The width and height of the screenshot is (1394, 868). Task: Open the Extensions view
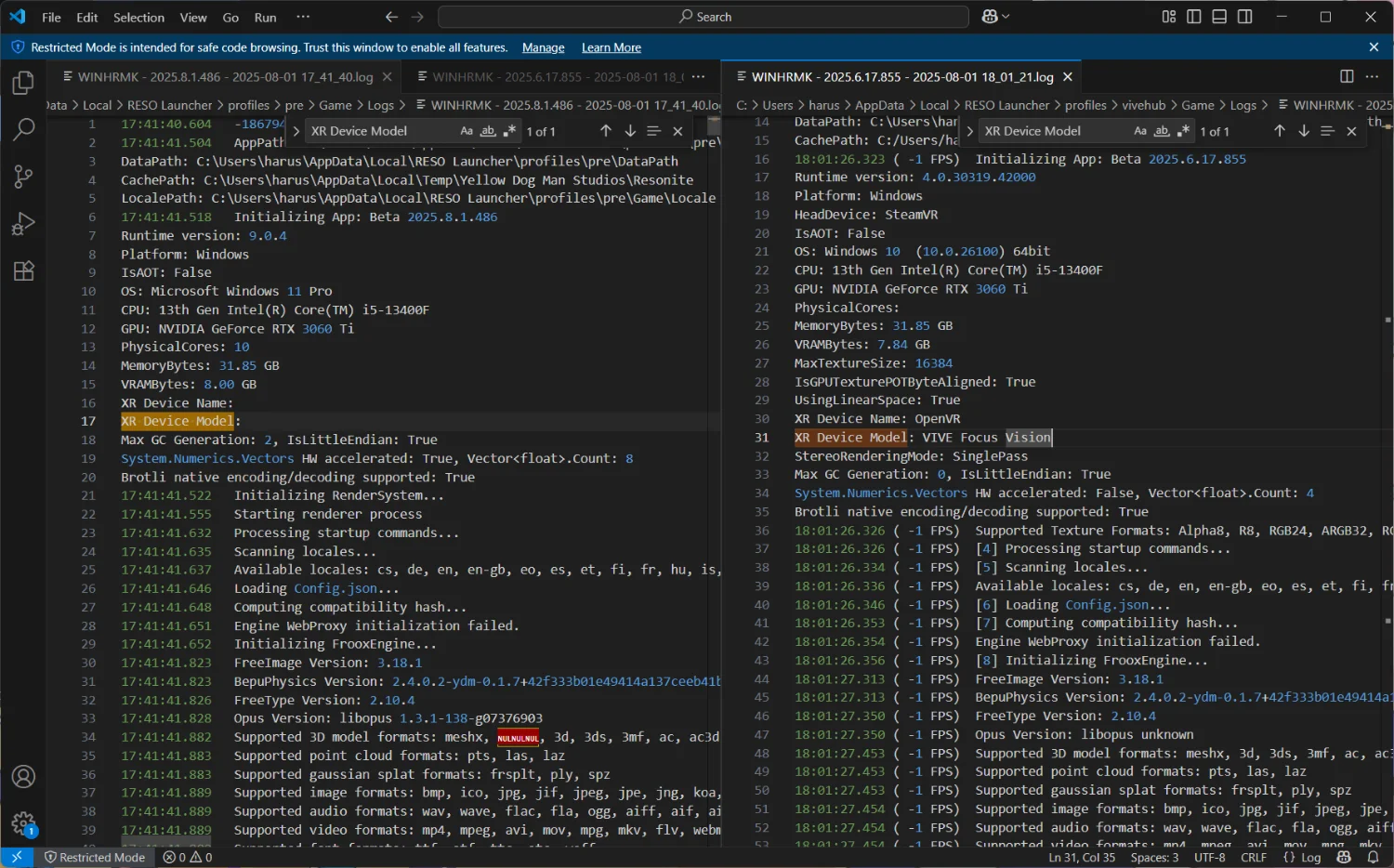point(23,270)
